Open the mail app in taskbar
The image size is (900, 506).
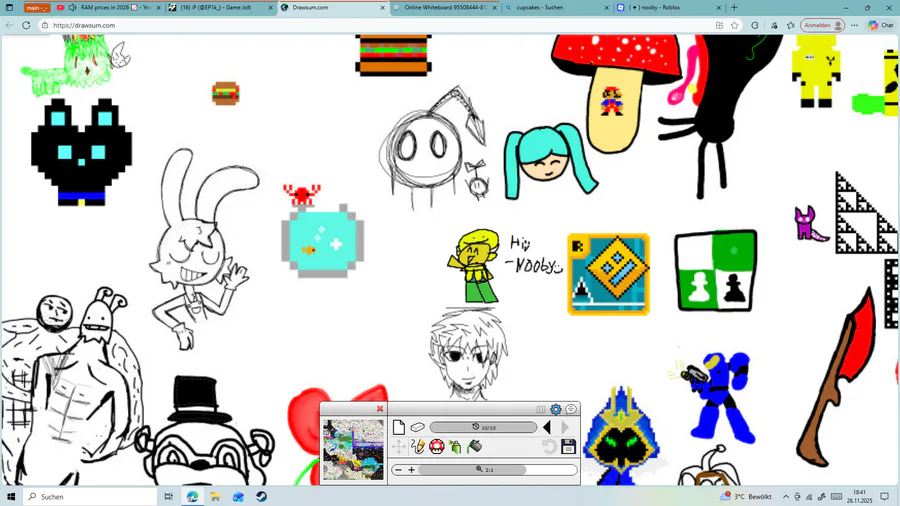click(x=238, y=496)
